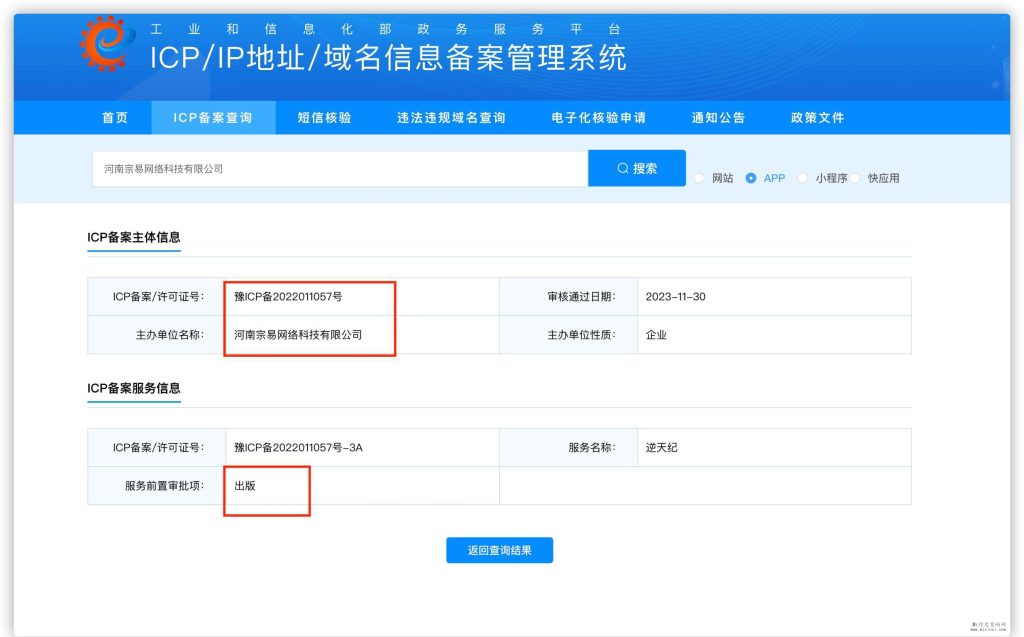Open the 通知公告 page
The width and height of the screenshot is (1024, 637).
pos(718,118)
